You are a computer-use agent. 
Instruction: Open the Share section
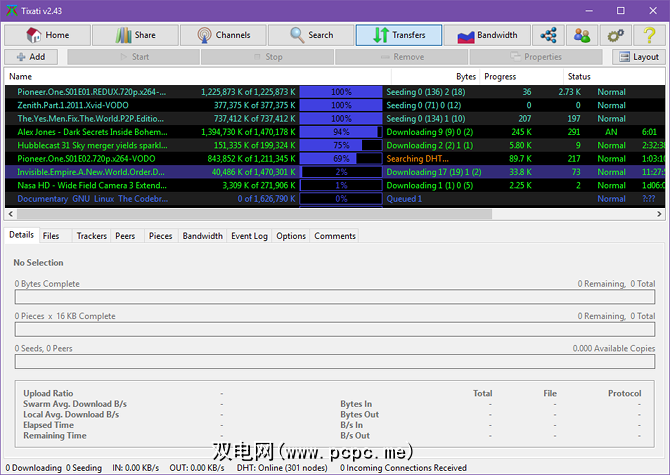click(x=134, y=35)
